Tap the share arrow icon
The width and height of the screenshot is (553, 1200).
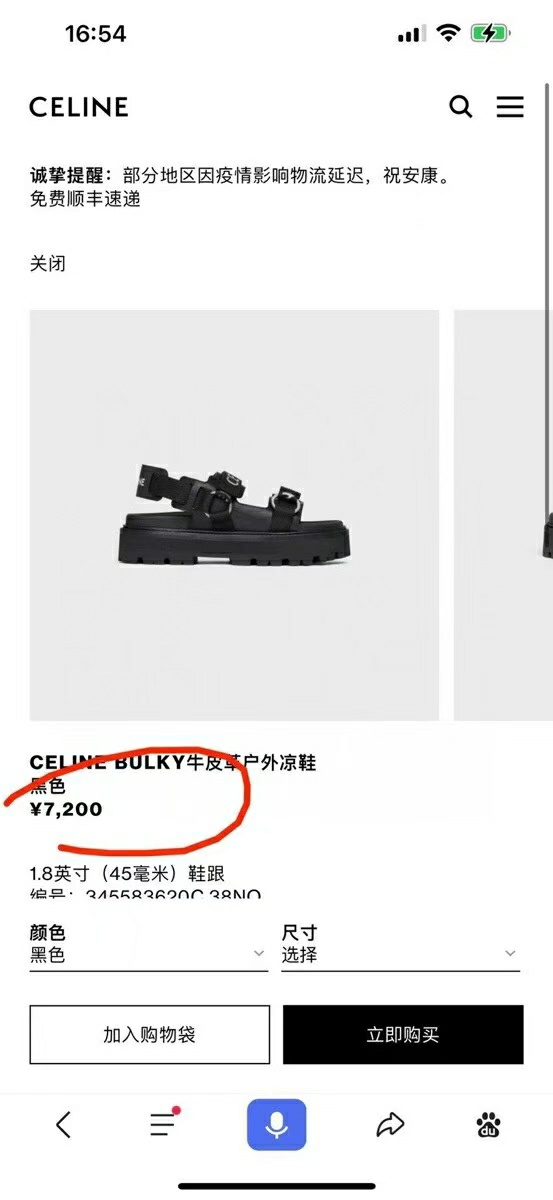point(389,1125)
